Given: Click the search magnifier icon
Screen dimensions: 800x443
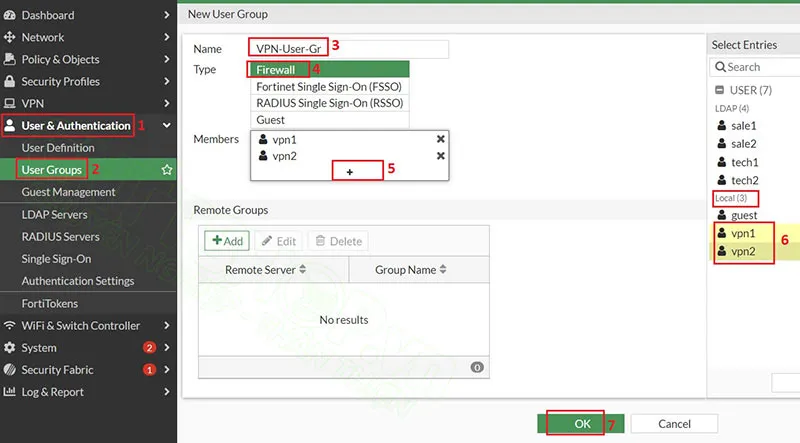Looking at the screenshot, I should coord(720,67).
